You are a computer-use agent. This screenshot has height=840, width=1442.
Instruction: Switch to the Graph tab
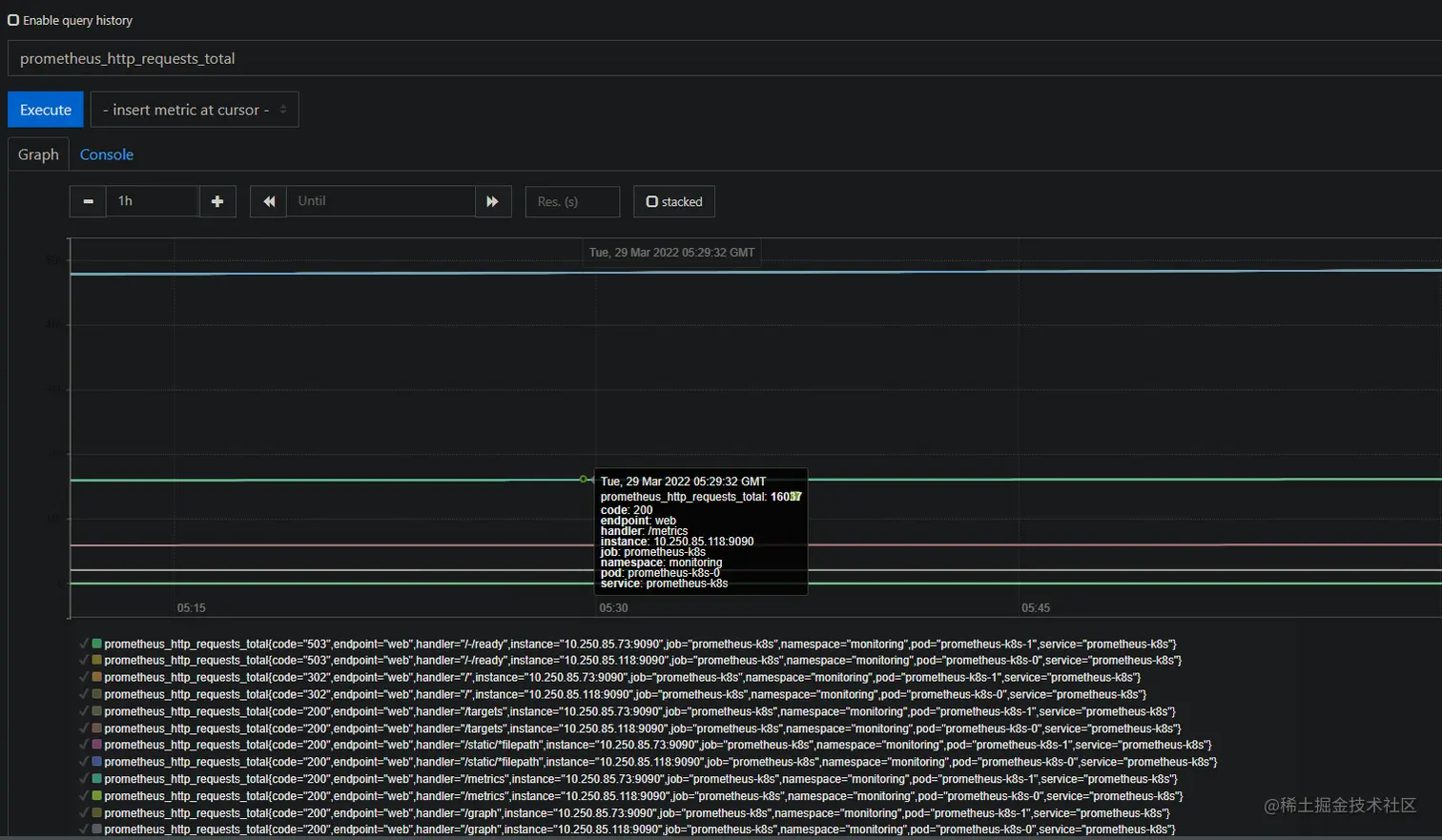click(38, 154)
